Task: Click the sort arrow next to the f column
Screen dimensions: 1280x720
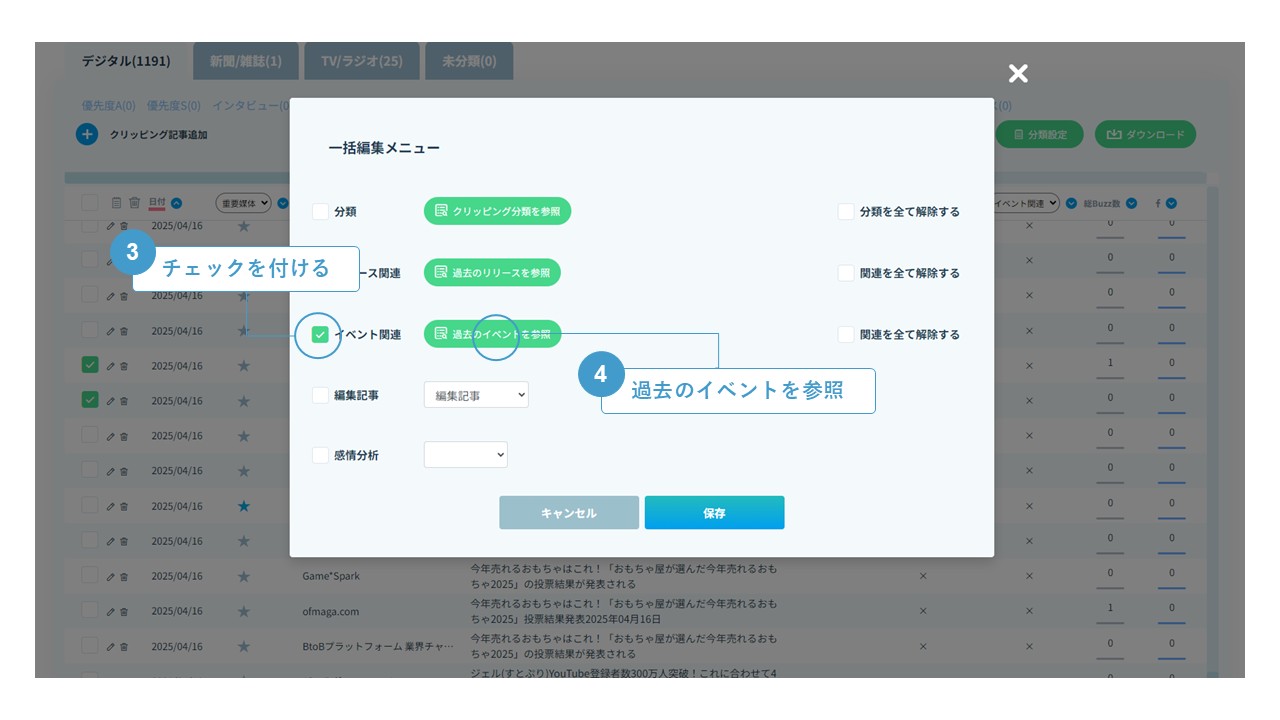Action: [1171, 203]
